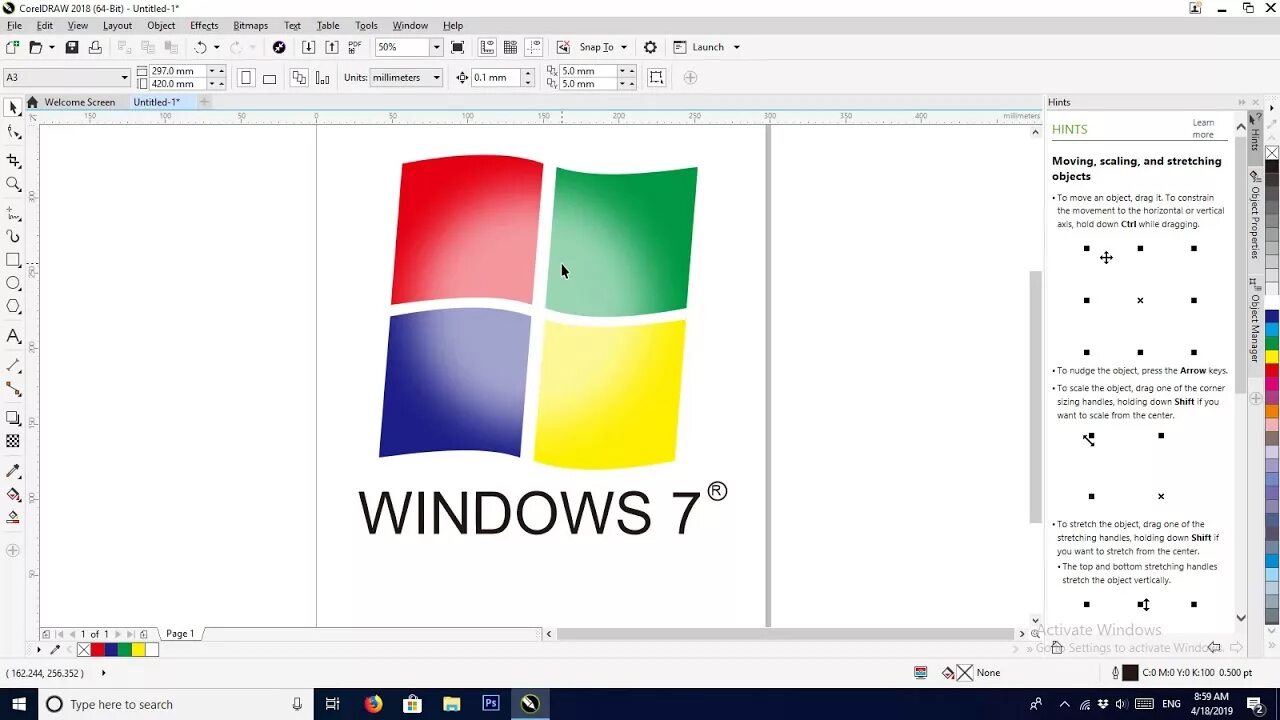The height and width of the screenshot is (720, 1280).
Task: Click the red swatch in document palette
Action: 97,649
